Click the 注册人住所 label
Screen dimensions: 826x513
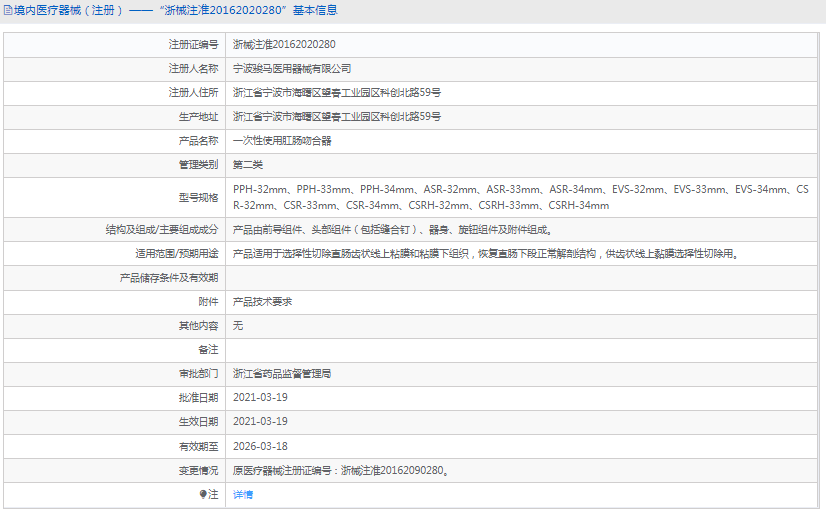(193, 93)
